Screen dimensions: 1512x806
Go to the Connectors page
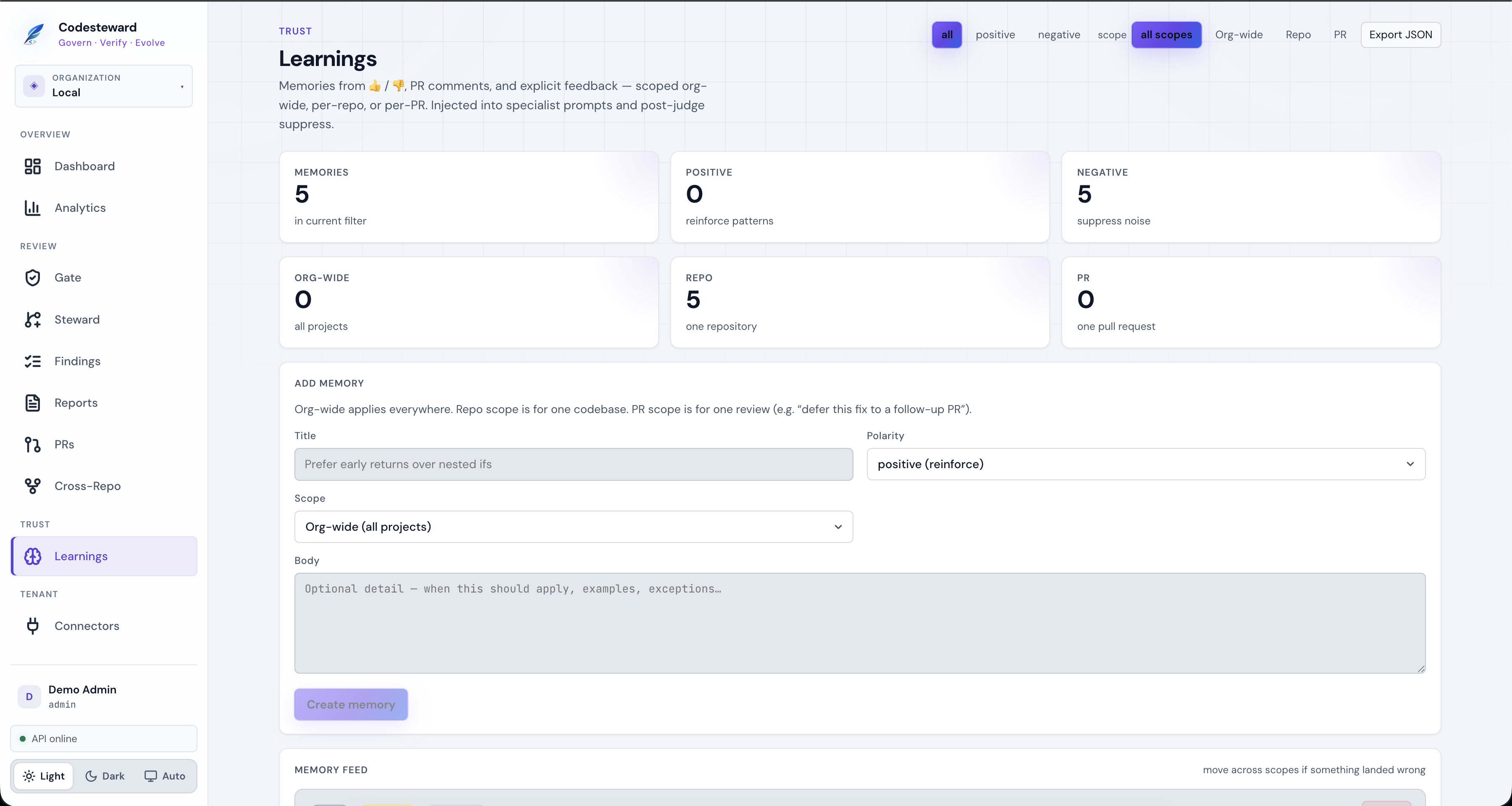click(x=104, y=626)
